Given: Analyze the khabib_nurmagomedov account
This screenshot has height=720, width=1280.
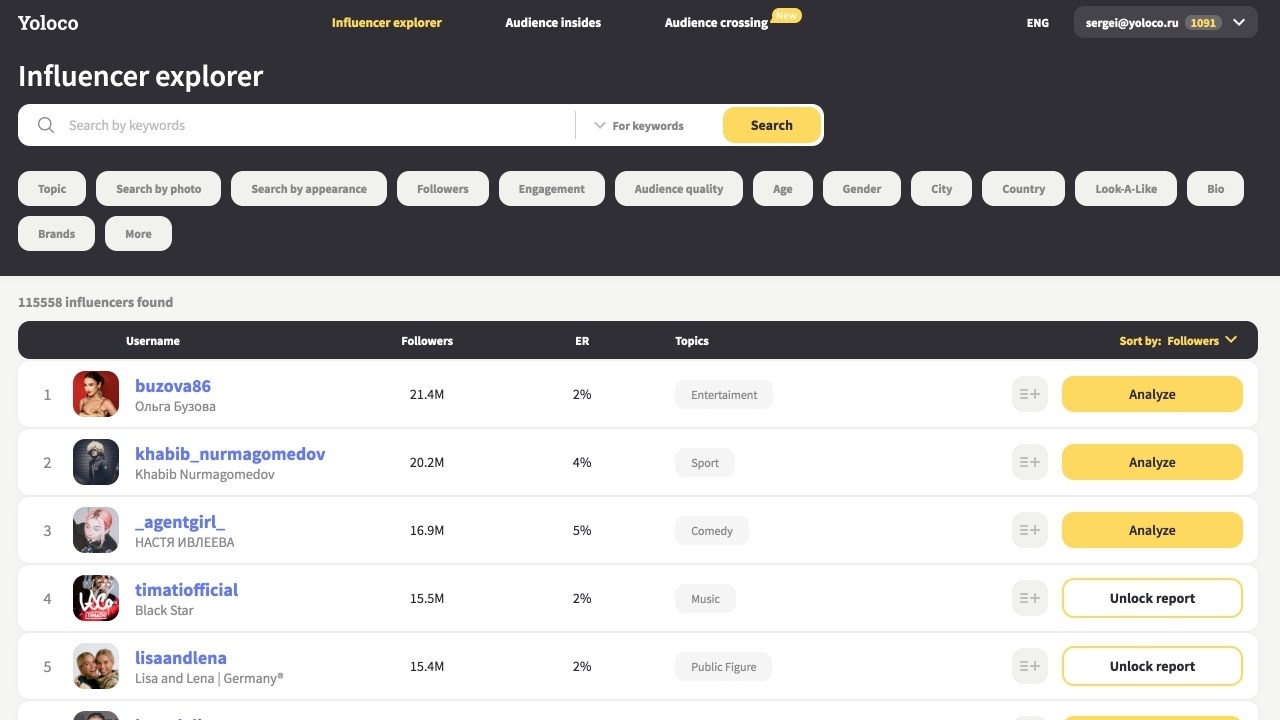Looking at the screenshot, I should coord(1152,462).
